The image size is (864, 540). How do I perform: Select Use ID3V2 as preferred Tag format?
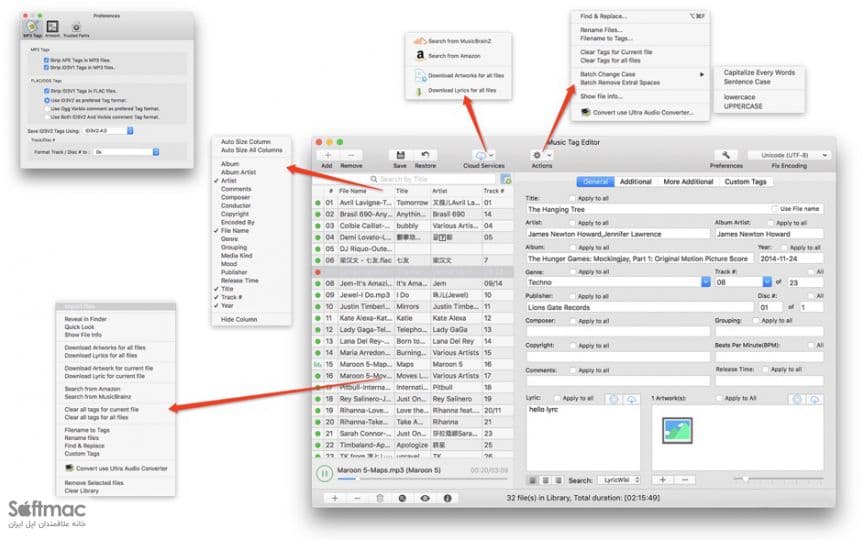click(47, 100)
